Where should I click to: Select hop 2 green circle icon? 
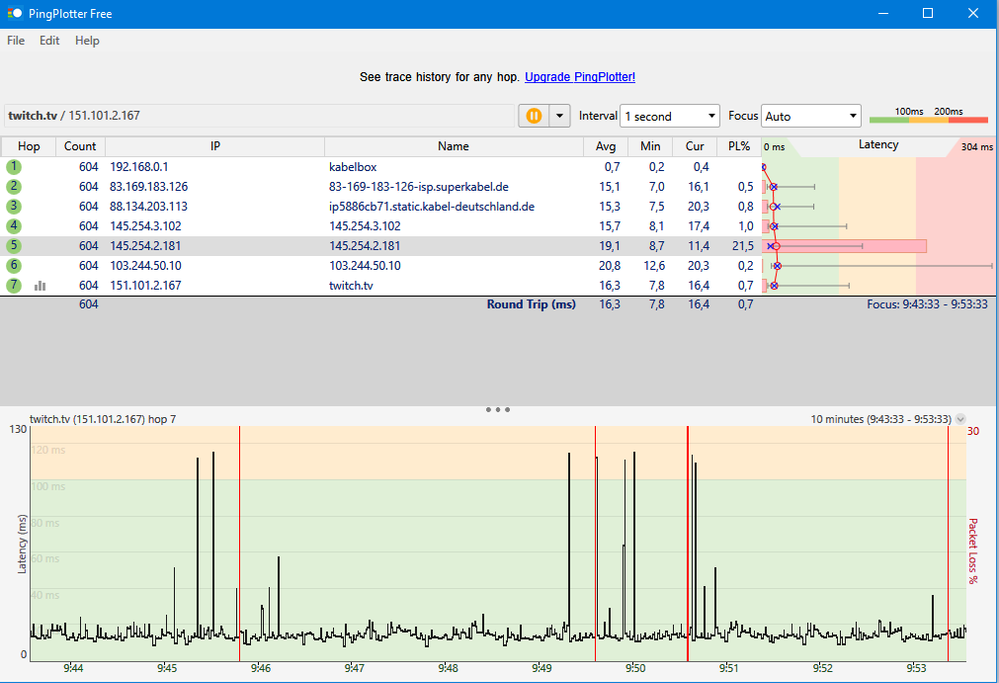(14, 187)
